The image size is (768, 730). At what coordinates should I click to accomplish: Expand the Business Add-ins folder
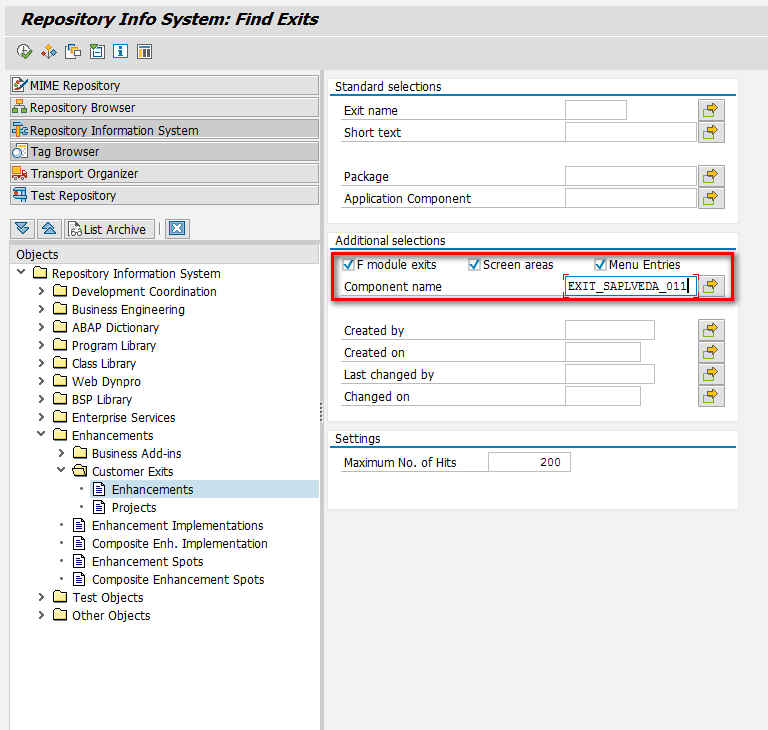[x=61, y=453]
